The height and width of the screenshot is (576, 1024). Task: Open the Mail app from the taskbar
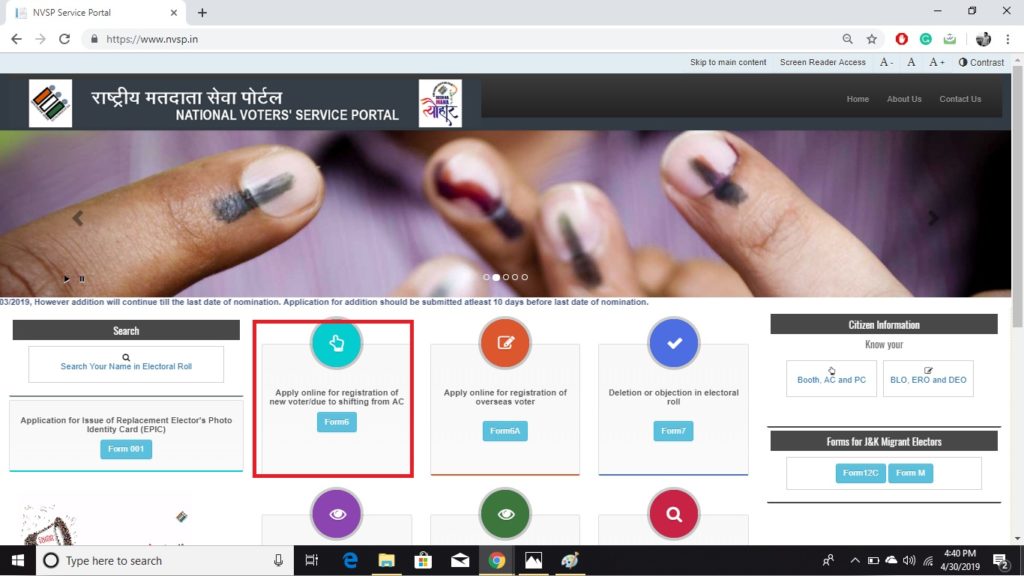tap(460, 560)
